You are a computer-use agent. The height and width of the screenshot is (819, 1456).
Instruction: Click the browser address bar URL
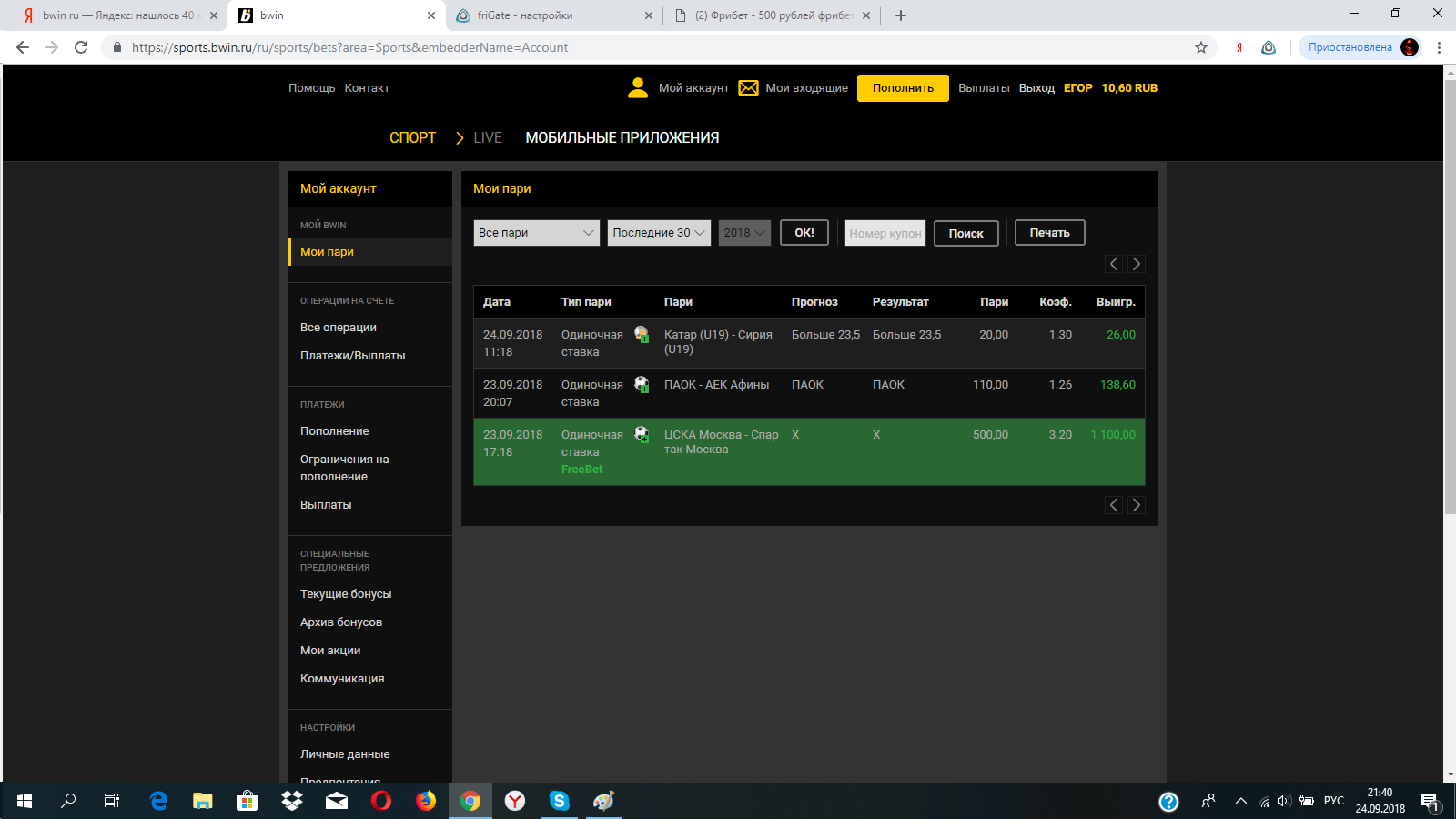tap(349, 47)
